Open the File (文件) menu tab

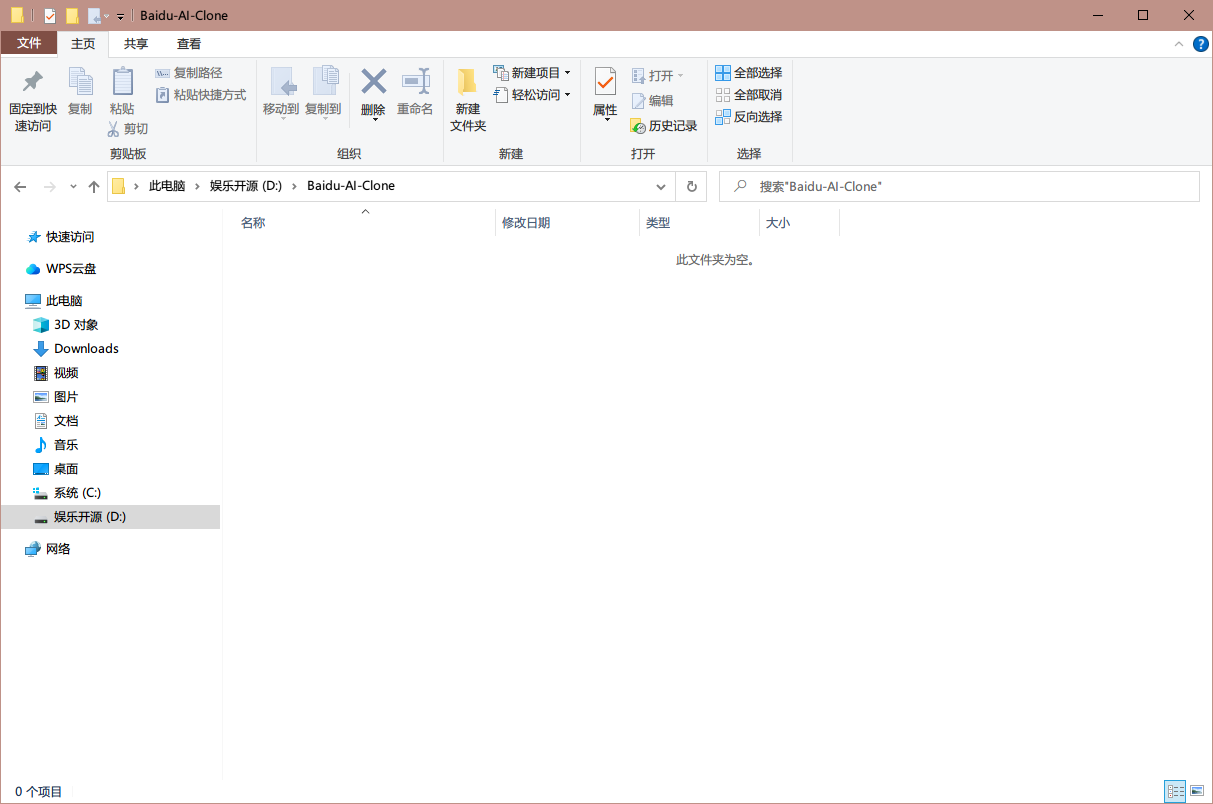click(29, 43)
